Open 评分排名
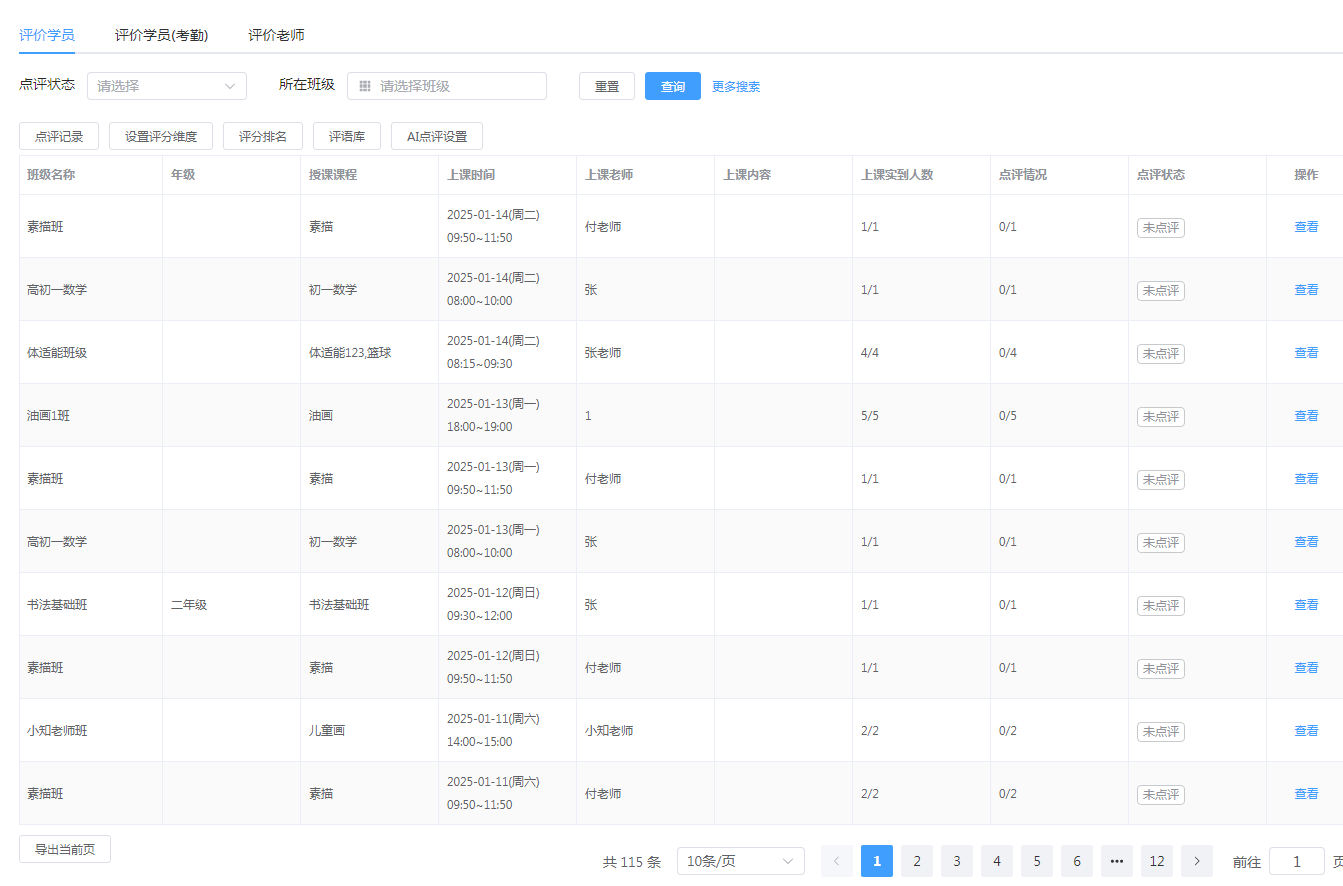The height and width of the screenshot is (886, 1343). click(x=263, y=136)
